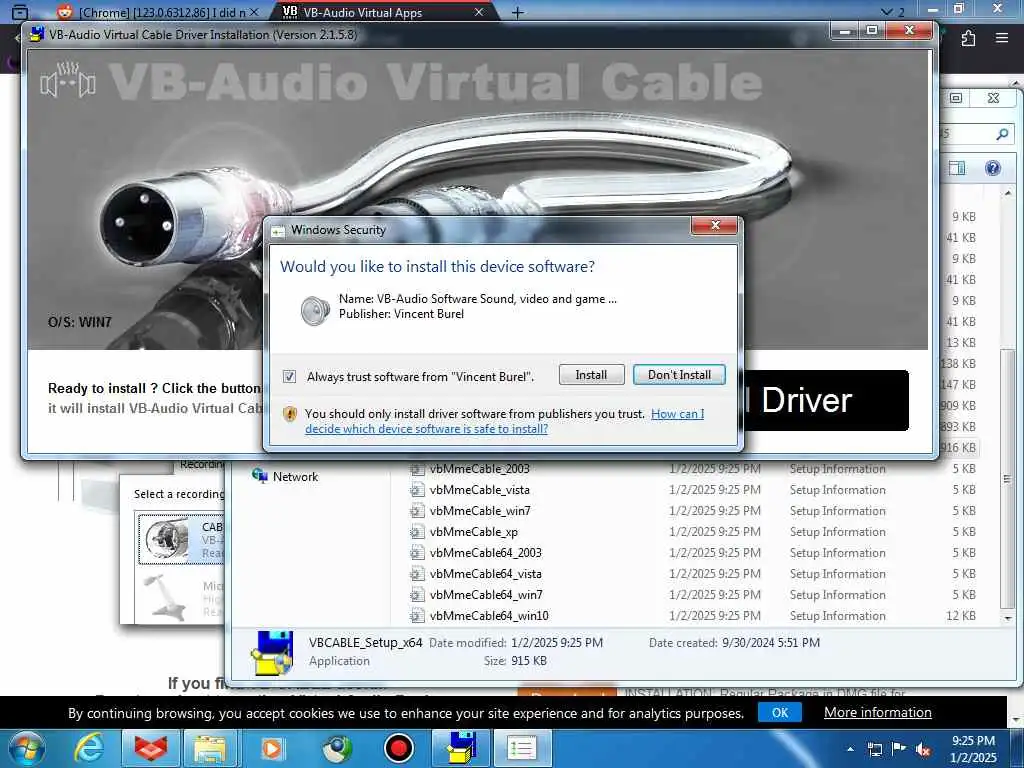Open the Windows Start orb

click(x=27, y=749)
